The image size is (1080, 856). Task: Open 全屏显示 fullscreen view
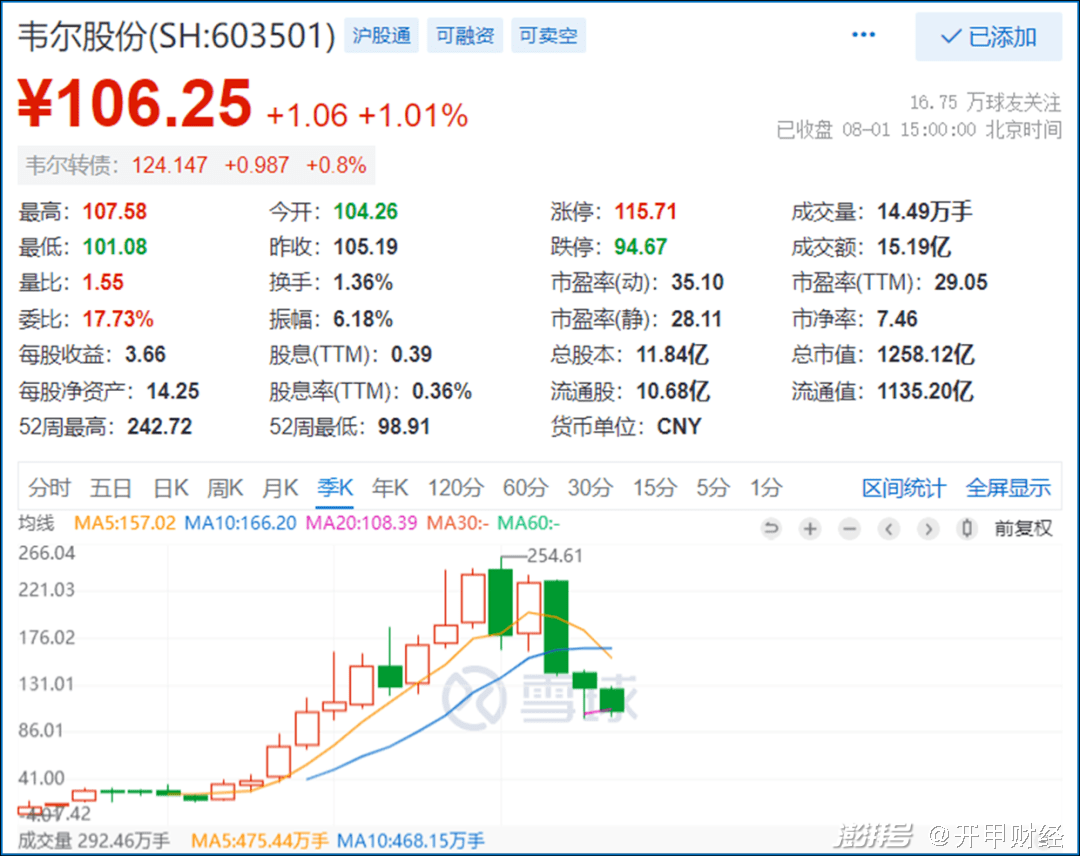tap(1008, 488)
